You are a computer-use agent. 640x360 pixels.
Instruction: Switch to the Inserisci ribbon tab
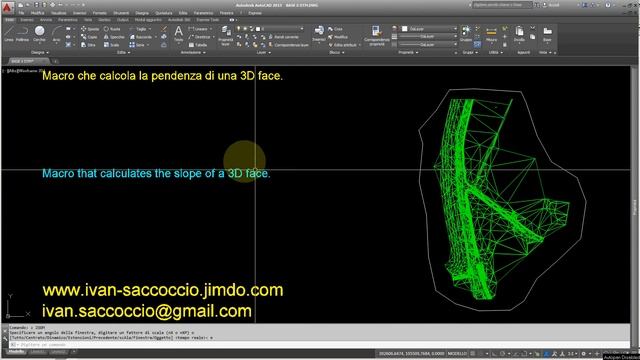(27, 20)
